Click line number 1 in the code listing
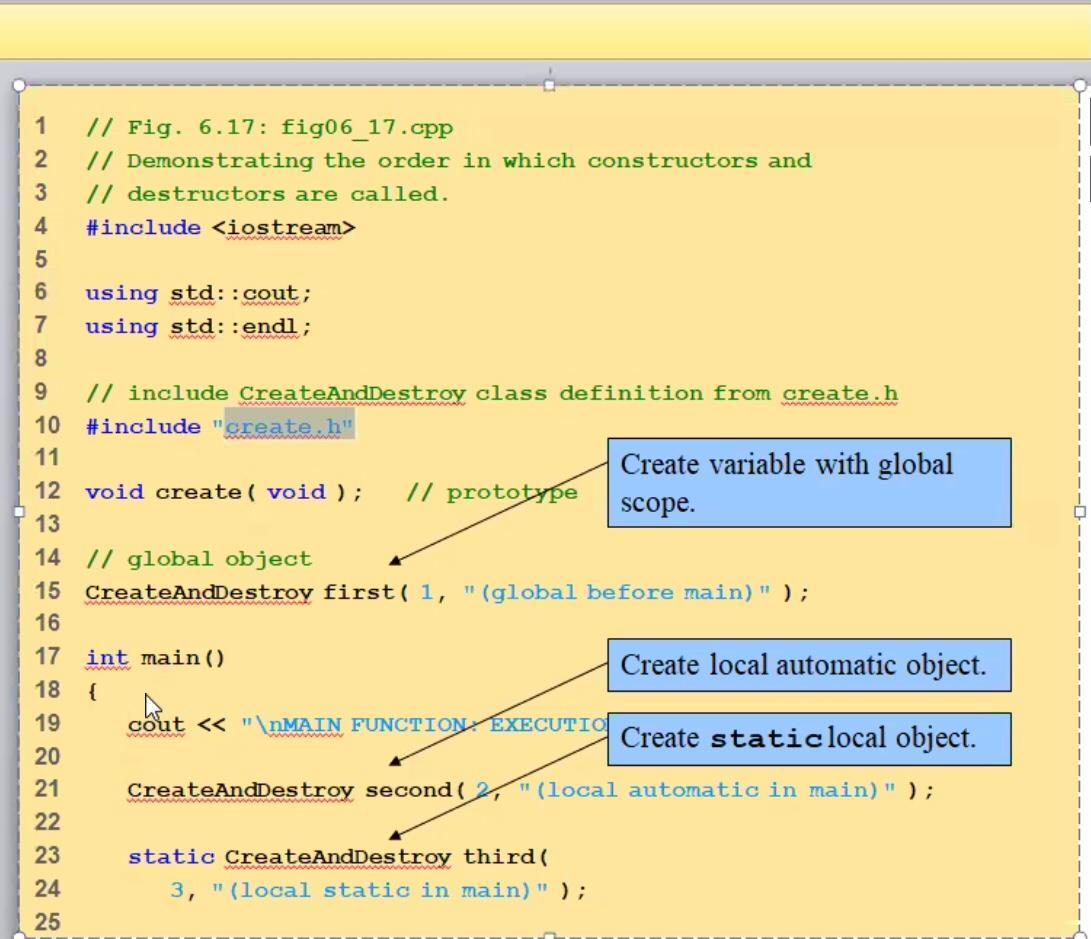1091x939 pixels. [x=41, y=127]
